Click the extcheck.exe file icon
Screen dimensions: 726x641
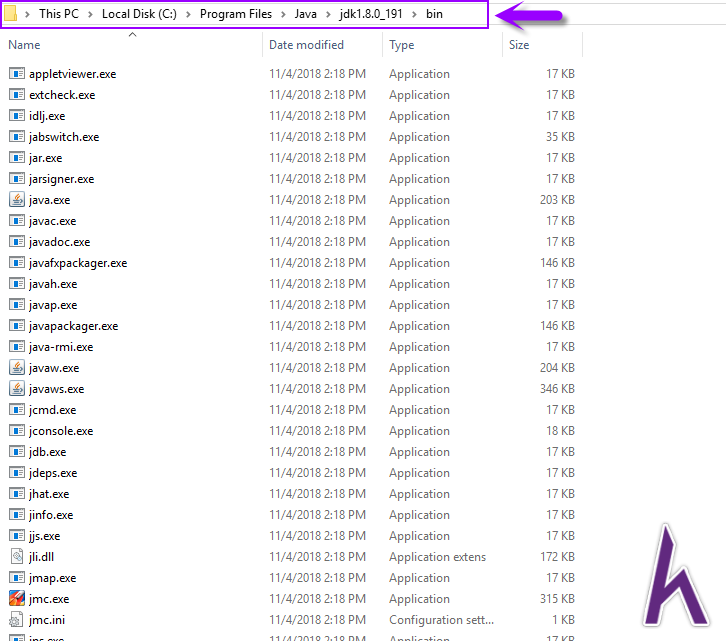coord(17,94)
